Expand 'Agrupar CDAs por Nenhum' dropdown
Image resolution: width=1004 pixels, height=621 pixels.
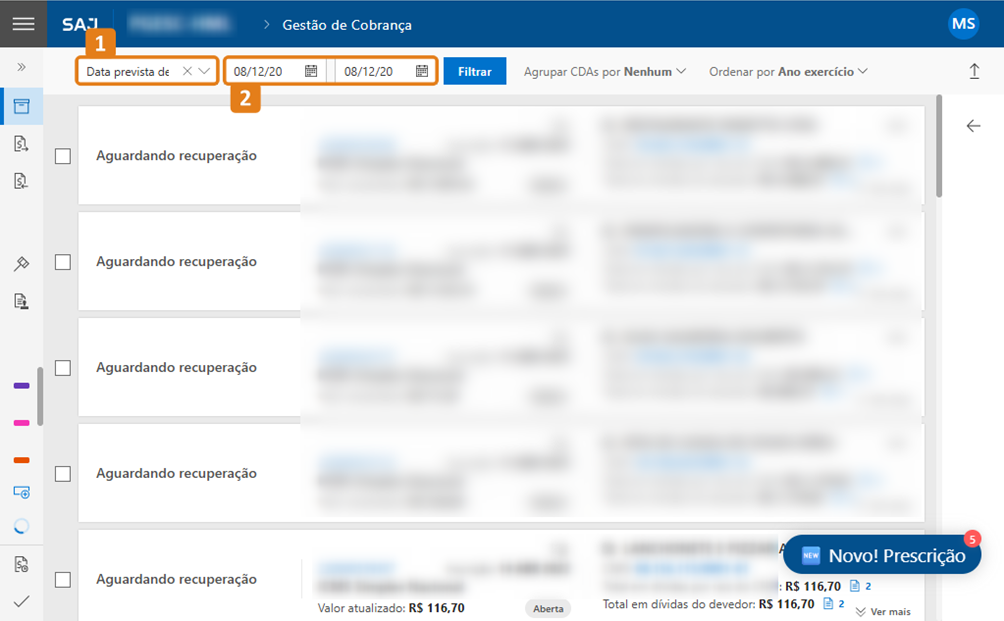604,72
